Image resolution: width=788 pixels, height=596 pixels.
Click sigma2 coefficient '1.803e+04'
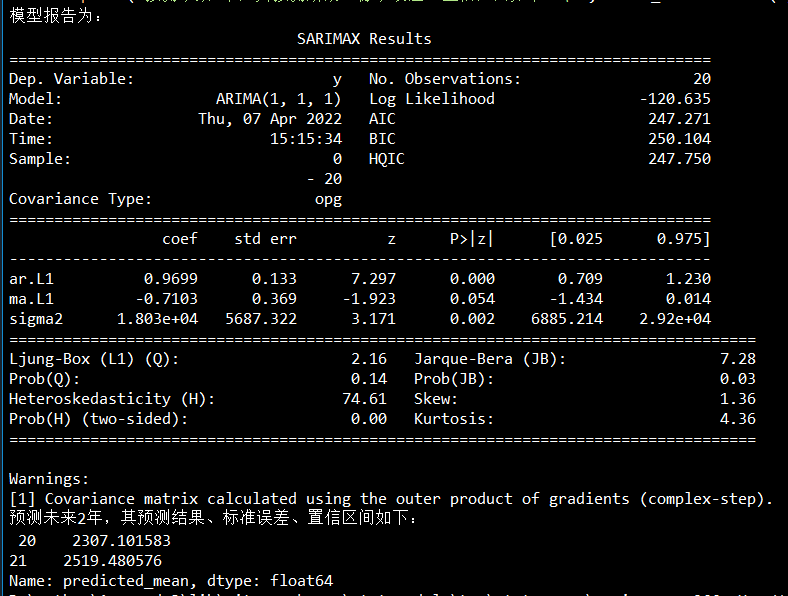pyautogui.click(x=157, y=319)
